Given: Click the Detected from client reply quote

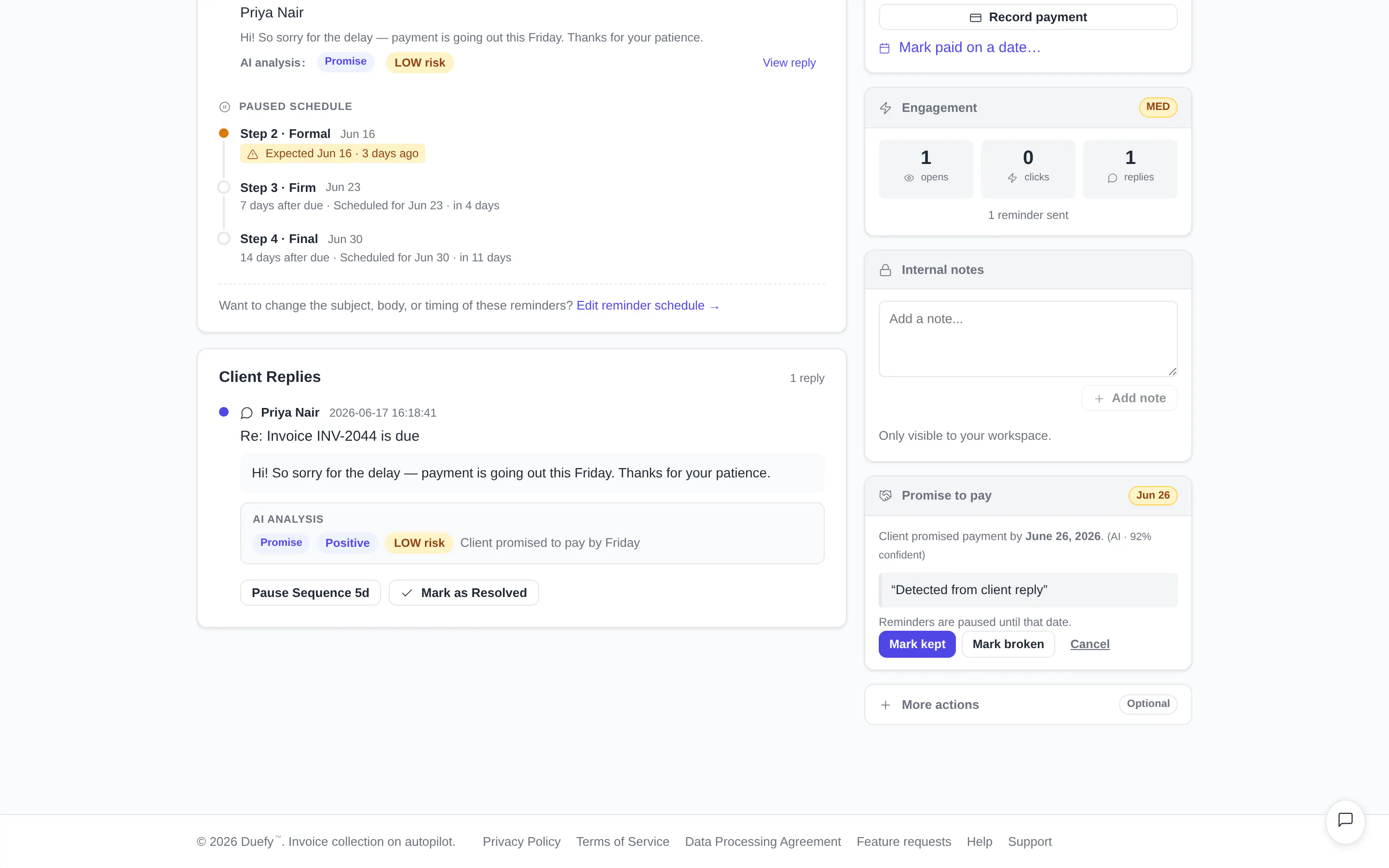Looking at the screenshot, I should coord(1027,590).
